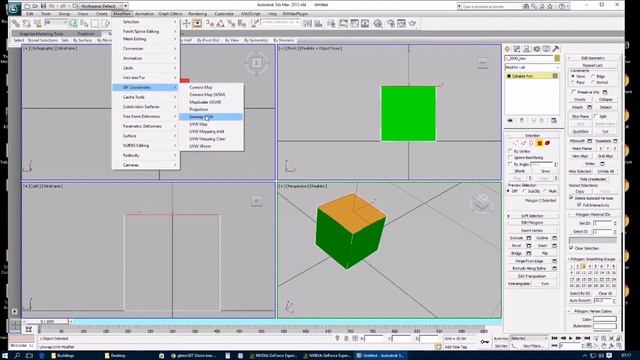
Task: Select SubObj preview selection radio
Action: 524,191
